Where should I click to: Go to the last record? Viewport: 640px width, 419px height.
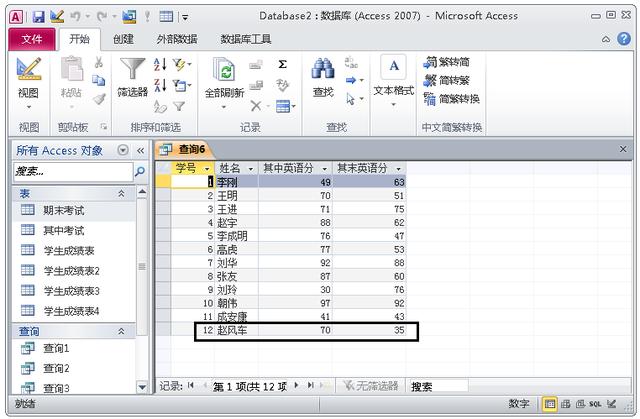coord(311,385)
